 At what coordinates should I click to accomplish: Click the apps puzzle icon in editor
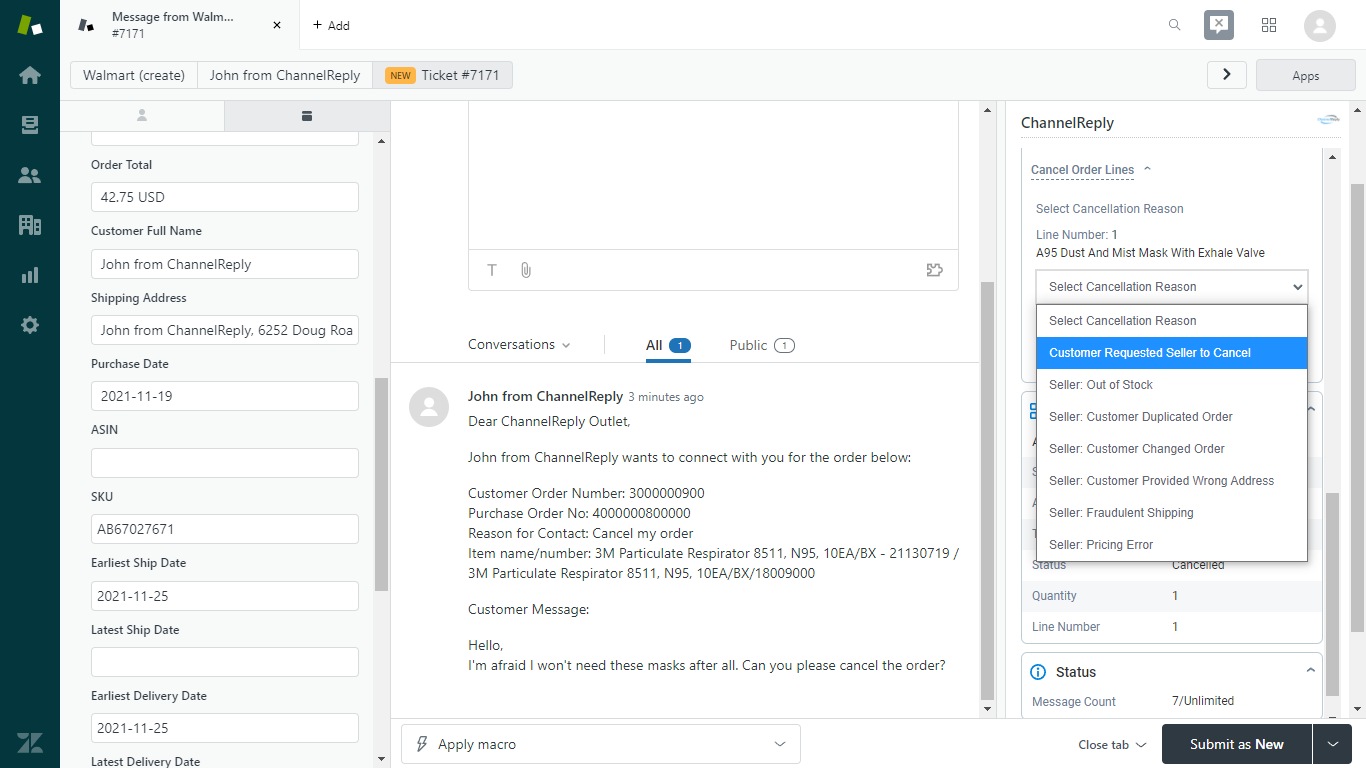tap(935, 270)
